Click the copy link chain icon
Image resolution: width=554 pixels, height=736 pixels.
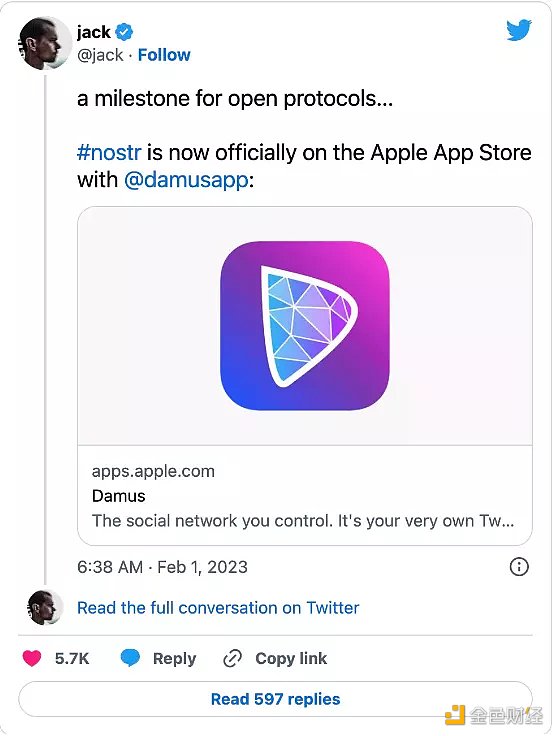tap(232, 659)
